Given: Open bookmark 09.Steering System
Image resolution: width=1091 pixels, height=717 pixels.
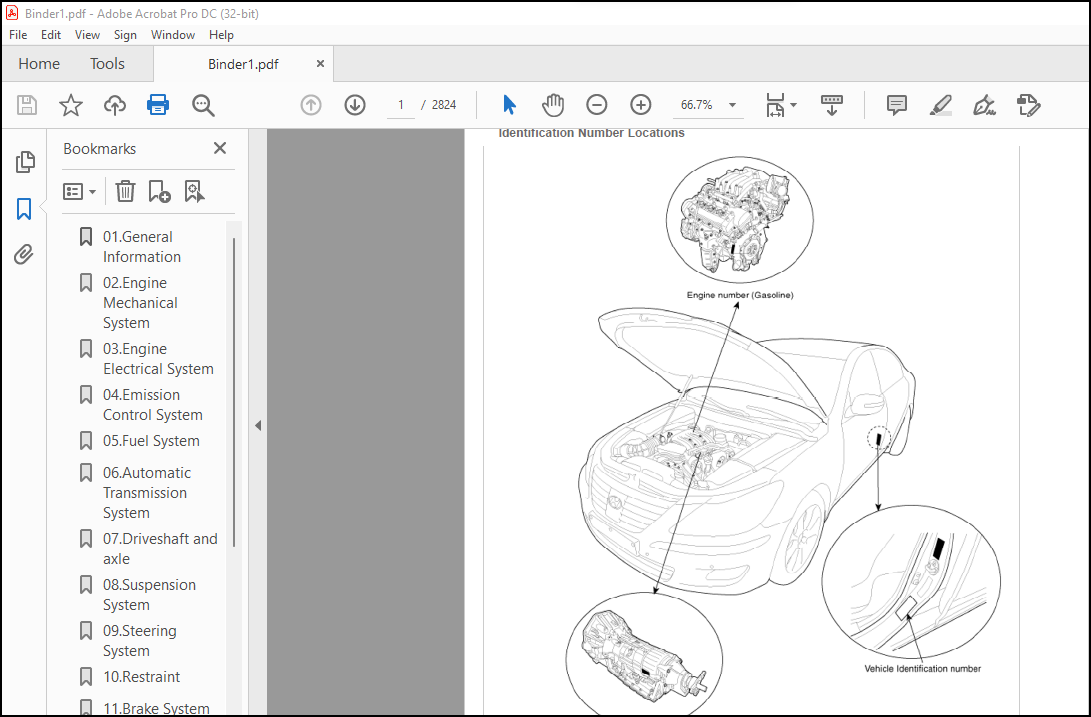Looking at the screenshot, I should click(x=139, y=640).
